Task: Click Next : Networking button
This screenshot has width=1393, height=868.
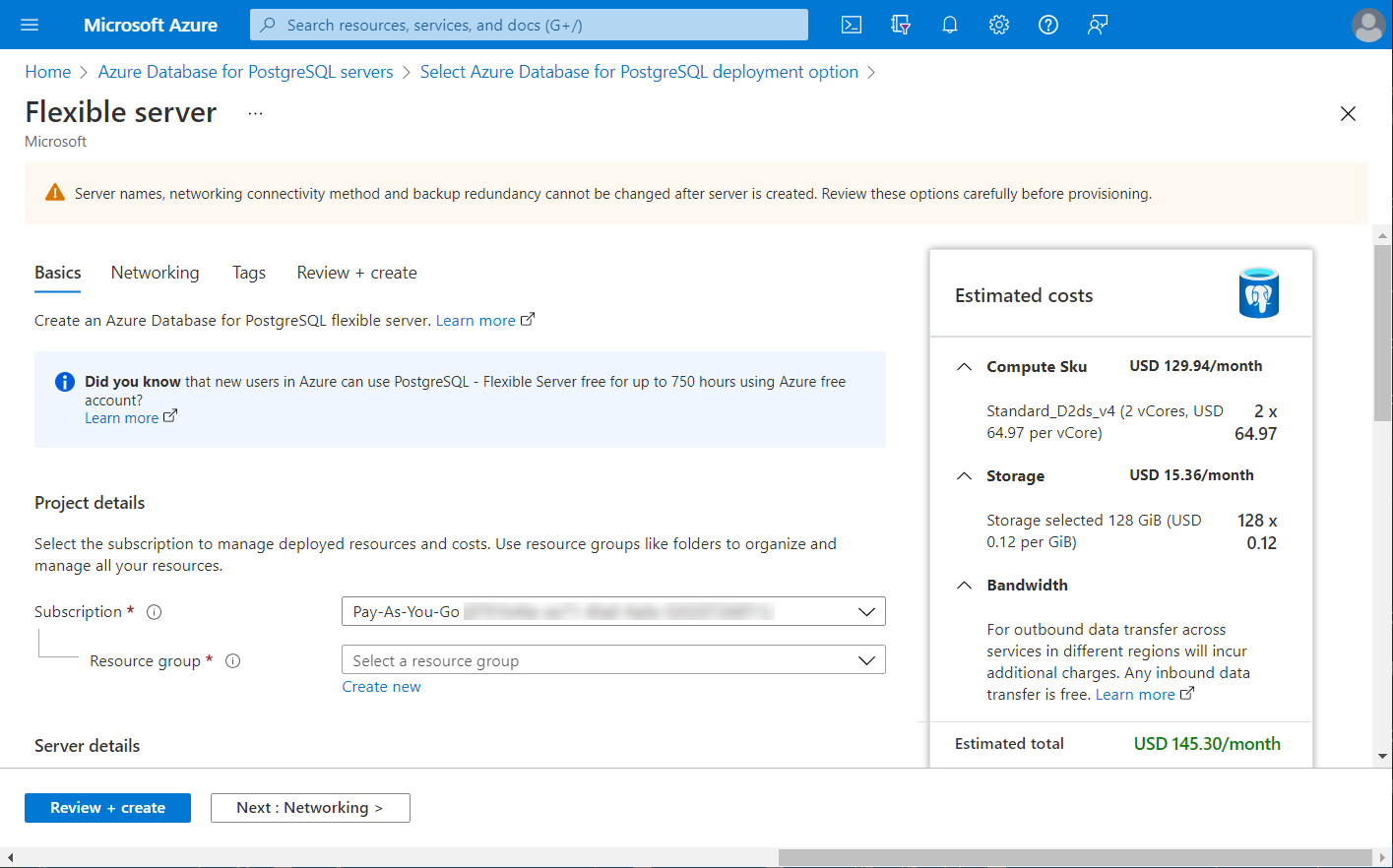Action: [x=310, y=808]
